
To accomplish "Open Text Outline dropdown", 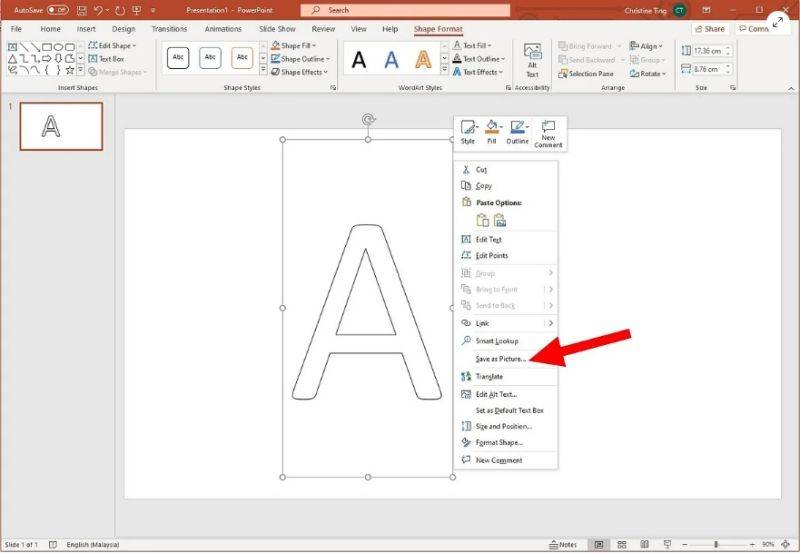I will [479, 59].
